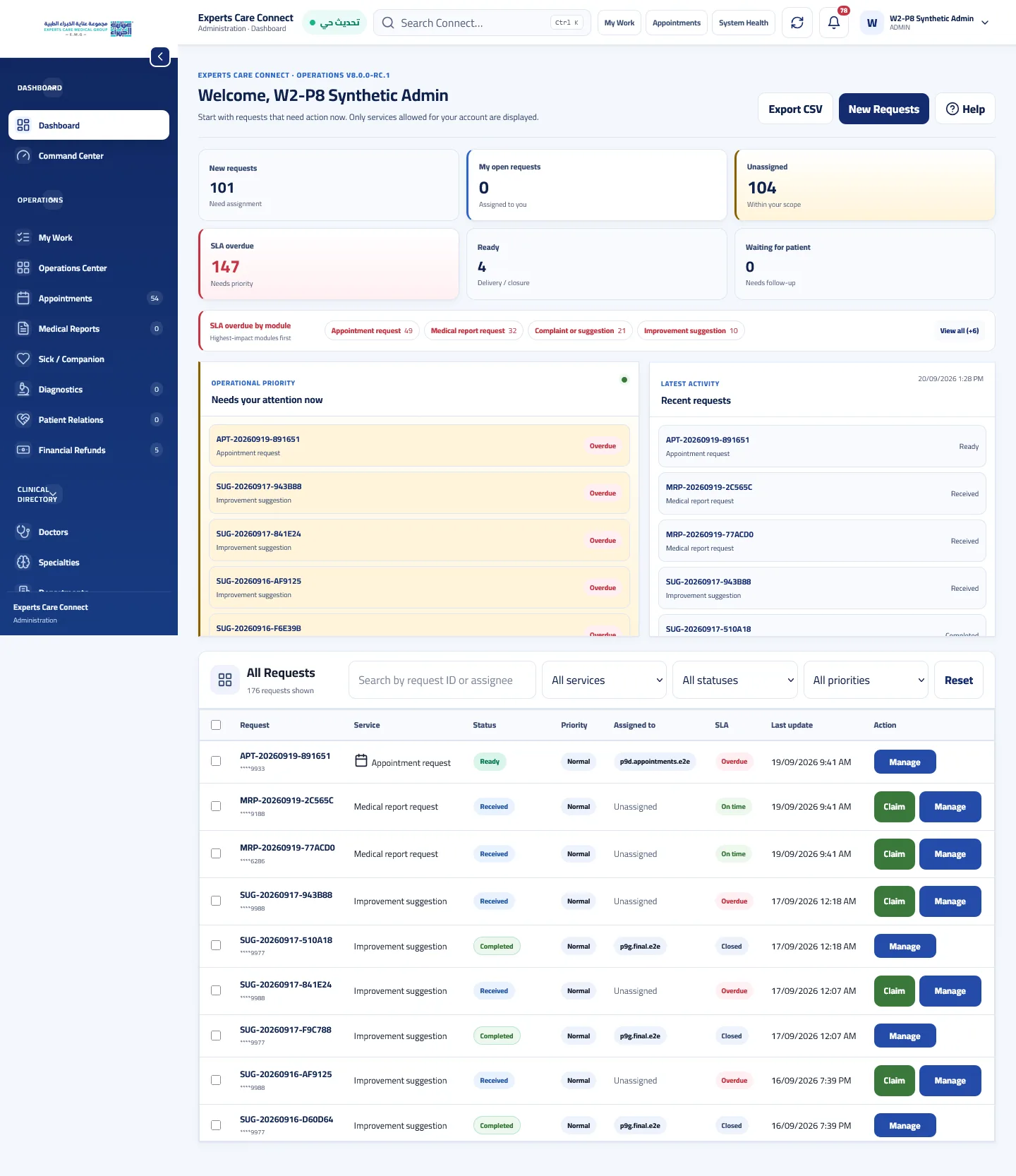The width and height of the screenshot is (1016, 1176).
Task: Click the search magnifier icon
Action: (x=388, y=23)
